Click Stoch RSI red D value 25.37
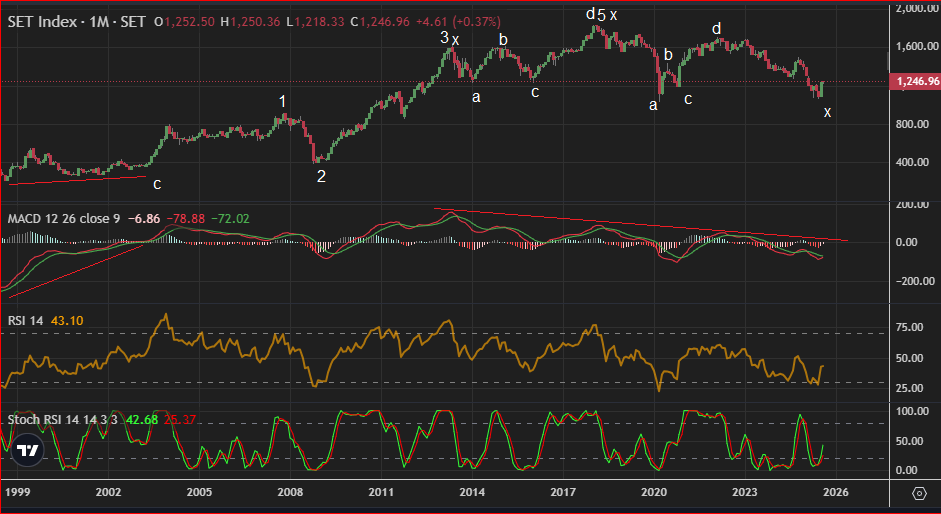941x514 pixels. (x=179, y=420)
